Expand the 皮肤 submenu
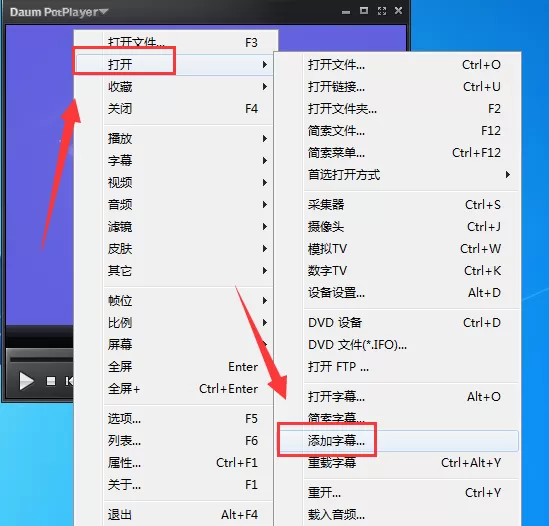Viewport: 549px width, 526px height. [174, 249]
